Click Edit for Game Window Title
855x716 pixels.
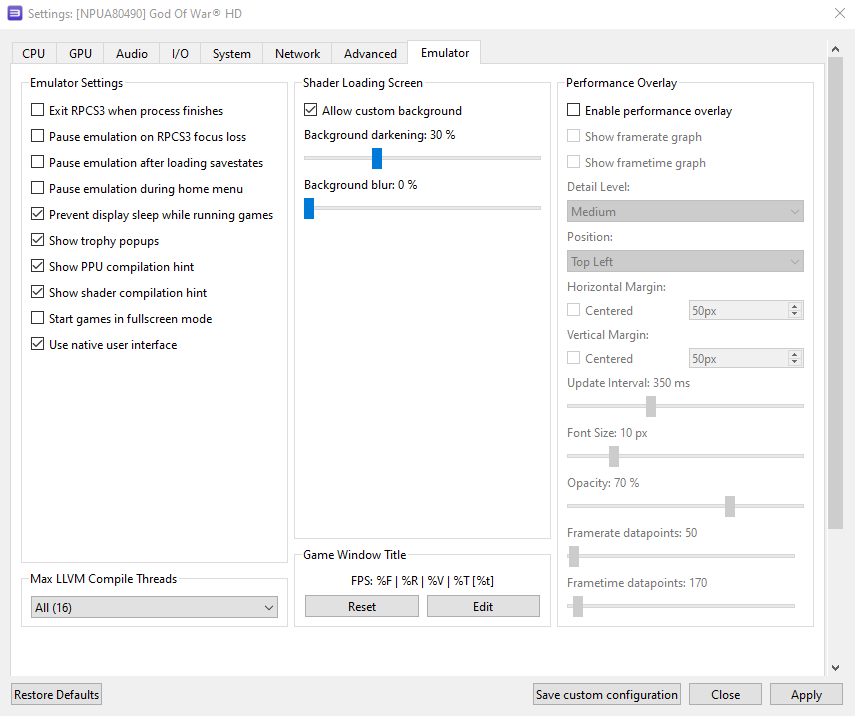(483, 607)
